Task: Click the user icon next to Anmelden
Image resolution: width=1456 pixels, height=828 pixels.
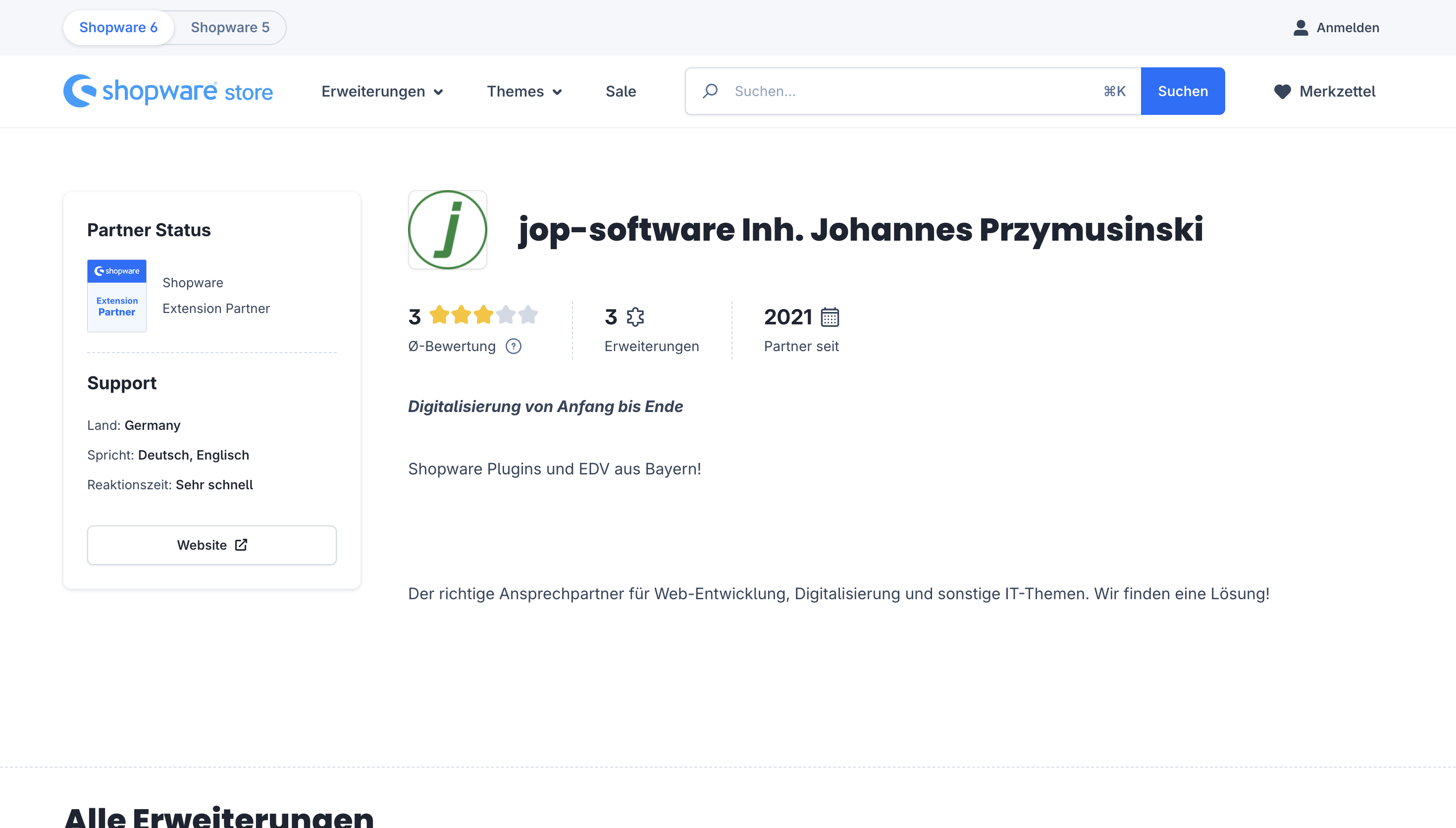Action: pyautogui.click(x=1301, y=27)
